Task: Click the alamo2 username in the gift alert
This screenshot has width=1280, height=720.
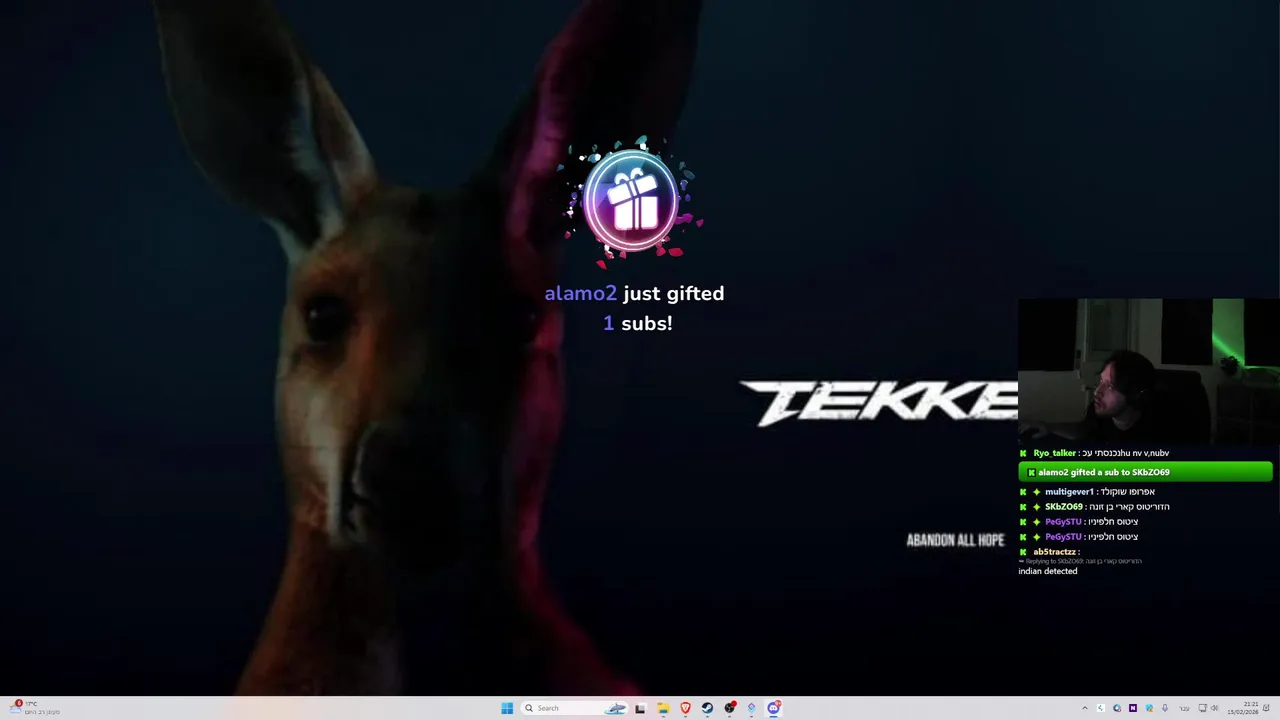Action: [x=580, y=293]
